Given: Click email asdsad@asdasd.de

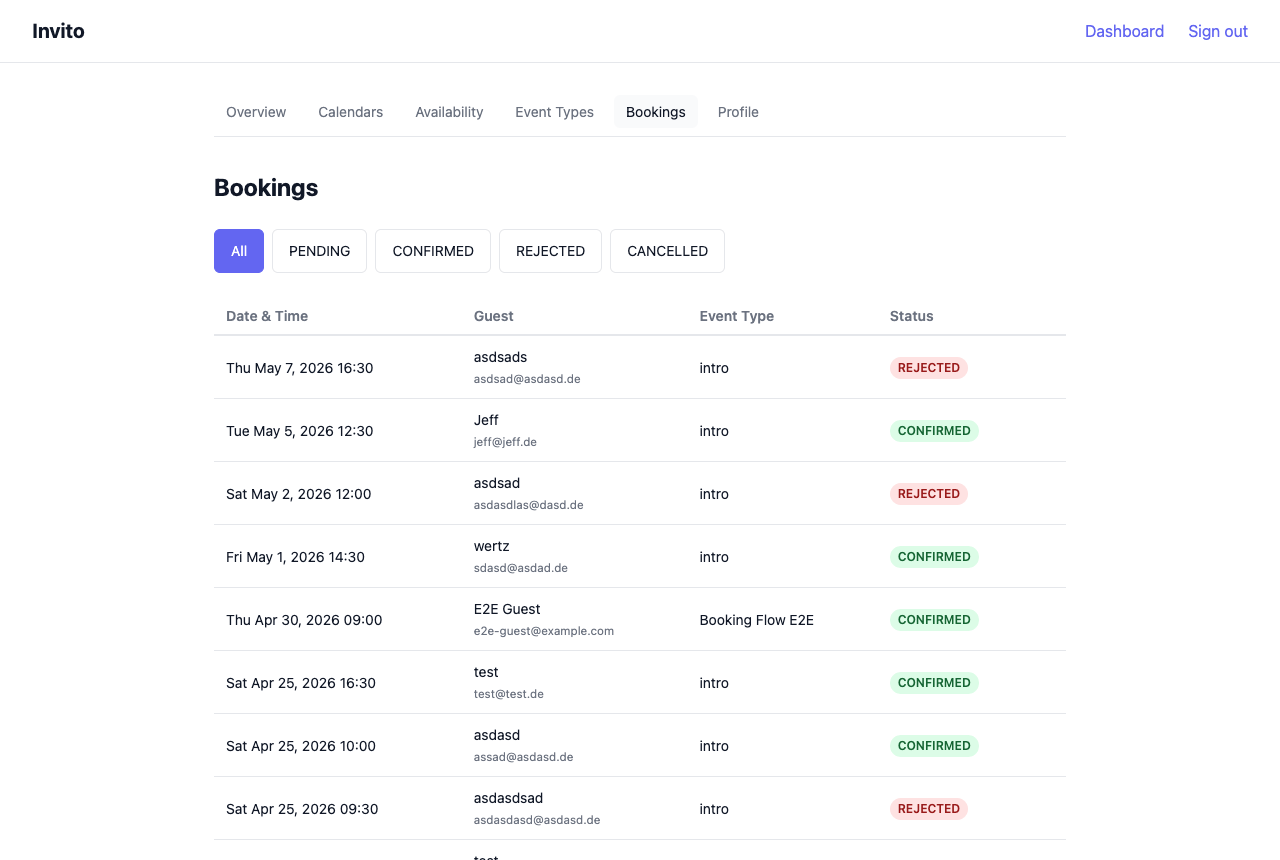Looking at the screenshot, I should coord(527,379).
